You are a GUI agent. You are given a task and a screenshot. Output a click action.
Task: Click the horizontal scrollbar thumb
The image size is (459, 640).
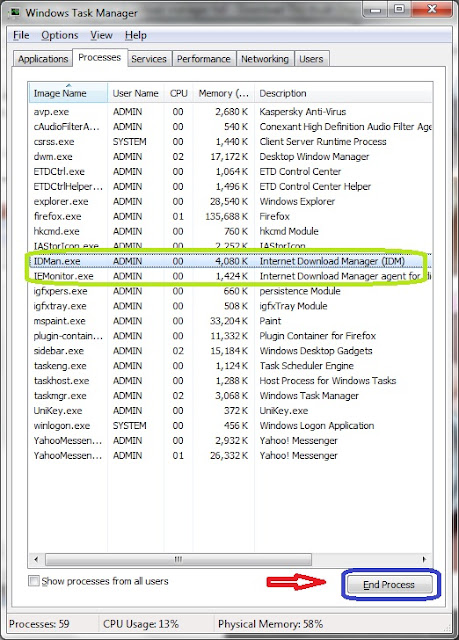(x=178, y=559)
